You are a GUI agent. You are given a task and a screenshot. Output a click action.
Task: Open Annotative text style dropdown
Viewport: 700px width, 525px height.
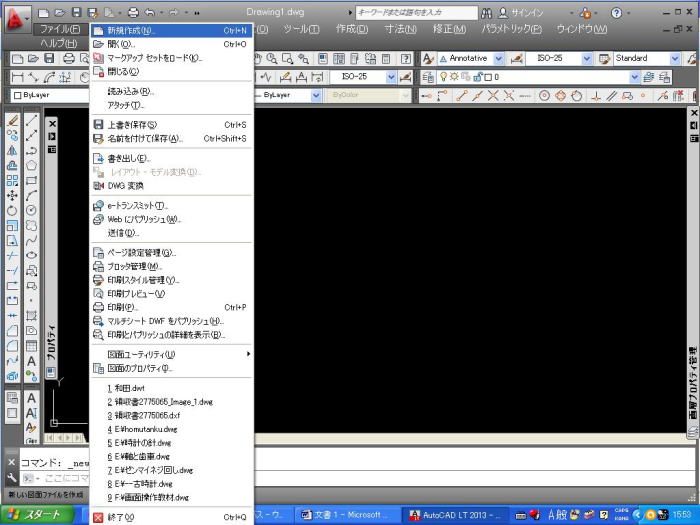pos(499,58)
